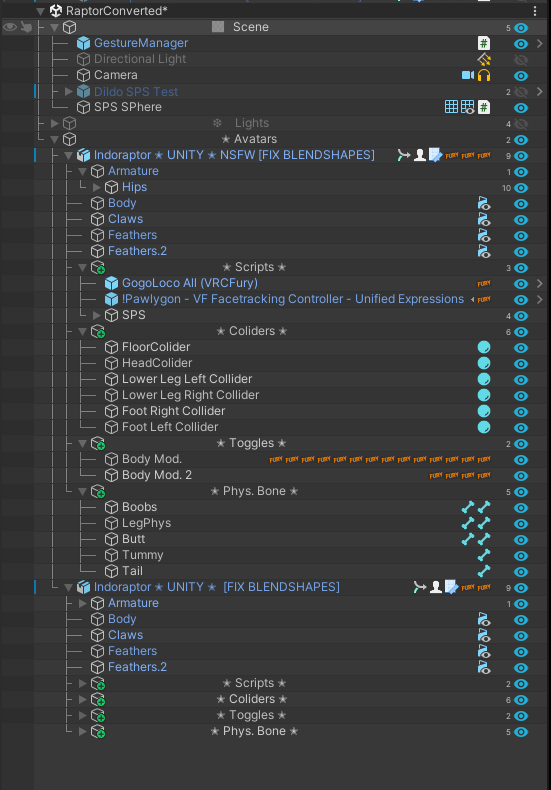This screenshot has height=790, width=551.
Task: Hide the Hips bone object
Action: tap(521, 188)
